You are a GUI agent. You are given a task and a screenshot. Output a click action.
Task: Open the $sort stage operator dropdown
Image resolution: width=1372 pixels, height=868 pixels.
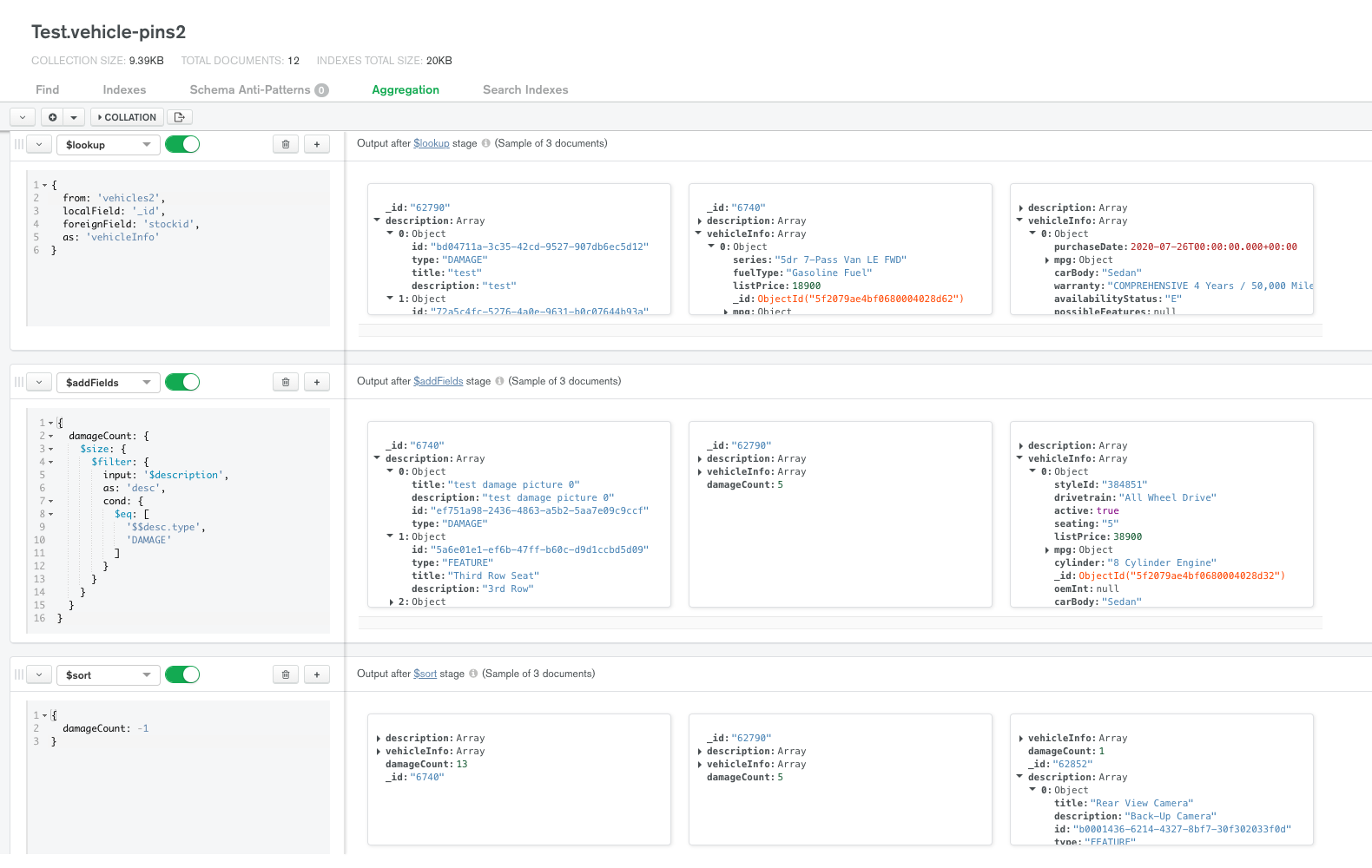pos(108,675)
